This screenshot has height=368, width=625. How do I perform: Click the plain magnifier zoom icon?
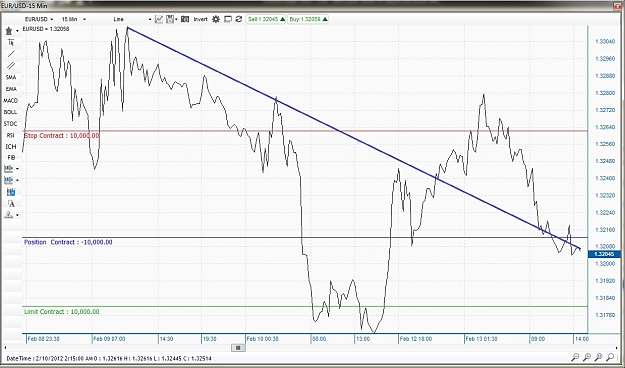coord(610,357)
